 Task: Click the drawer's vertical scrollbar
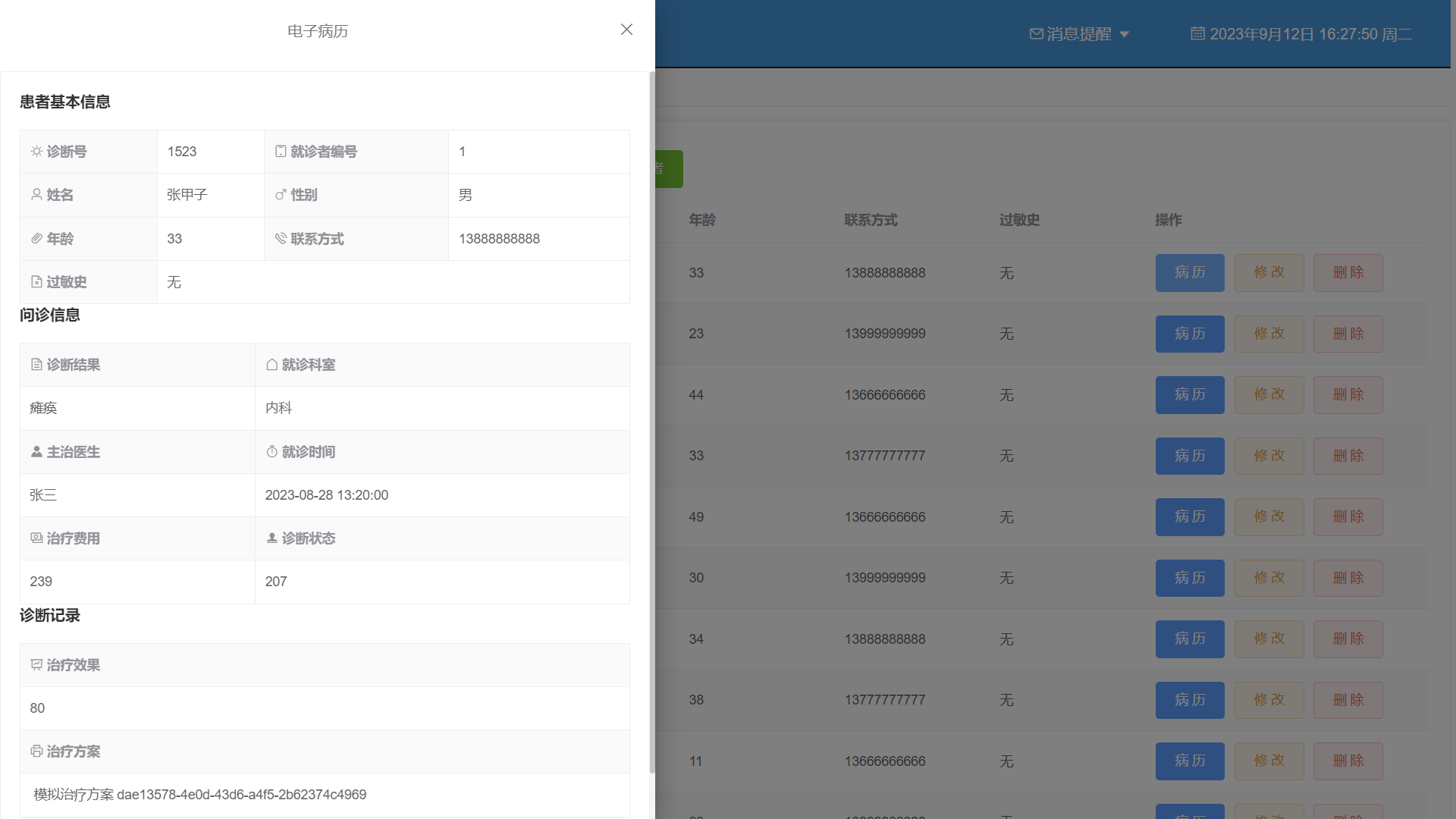651,422
